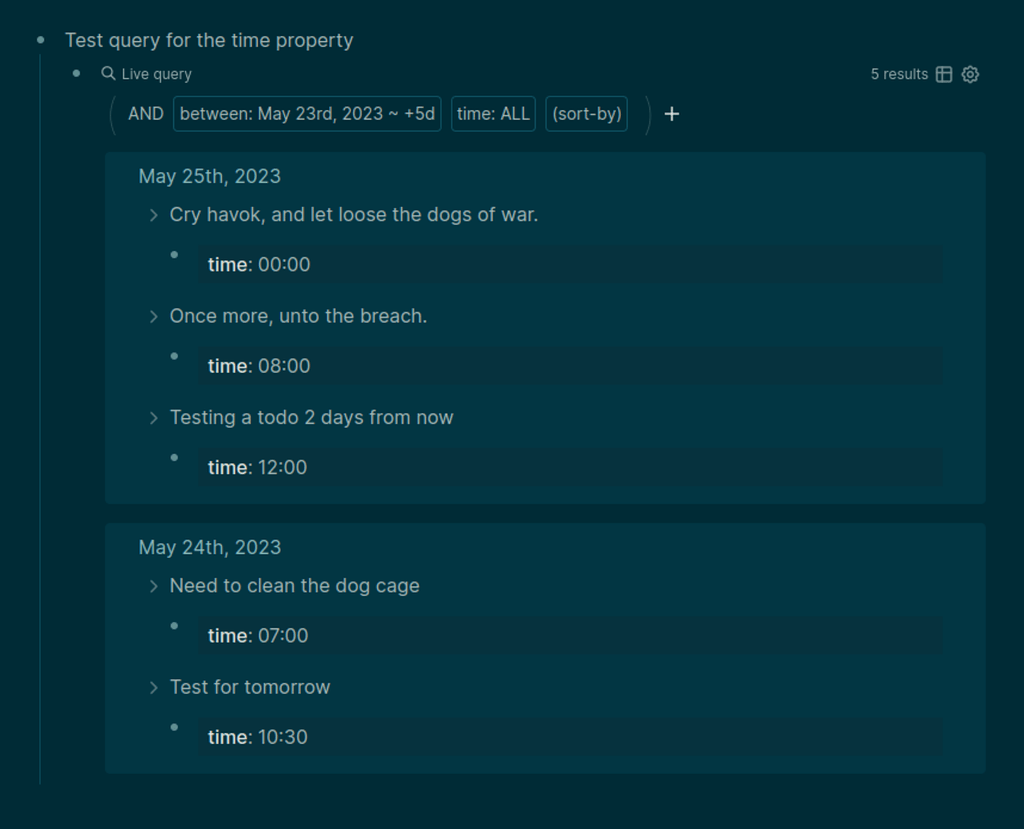Click the Live query magnifier icon

tap(108, 73)
